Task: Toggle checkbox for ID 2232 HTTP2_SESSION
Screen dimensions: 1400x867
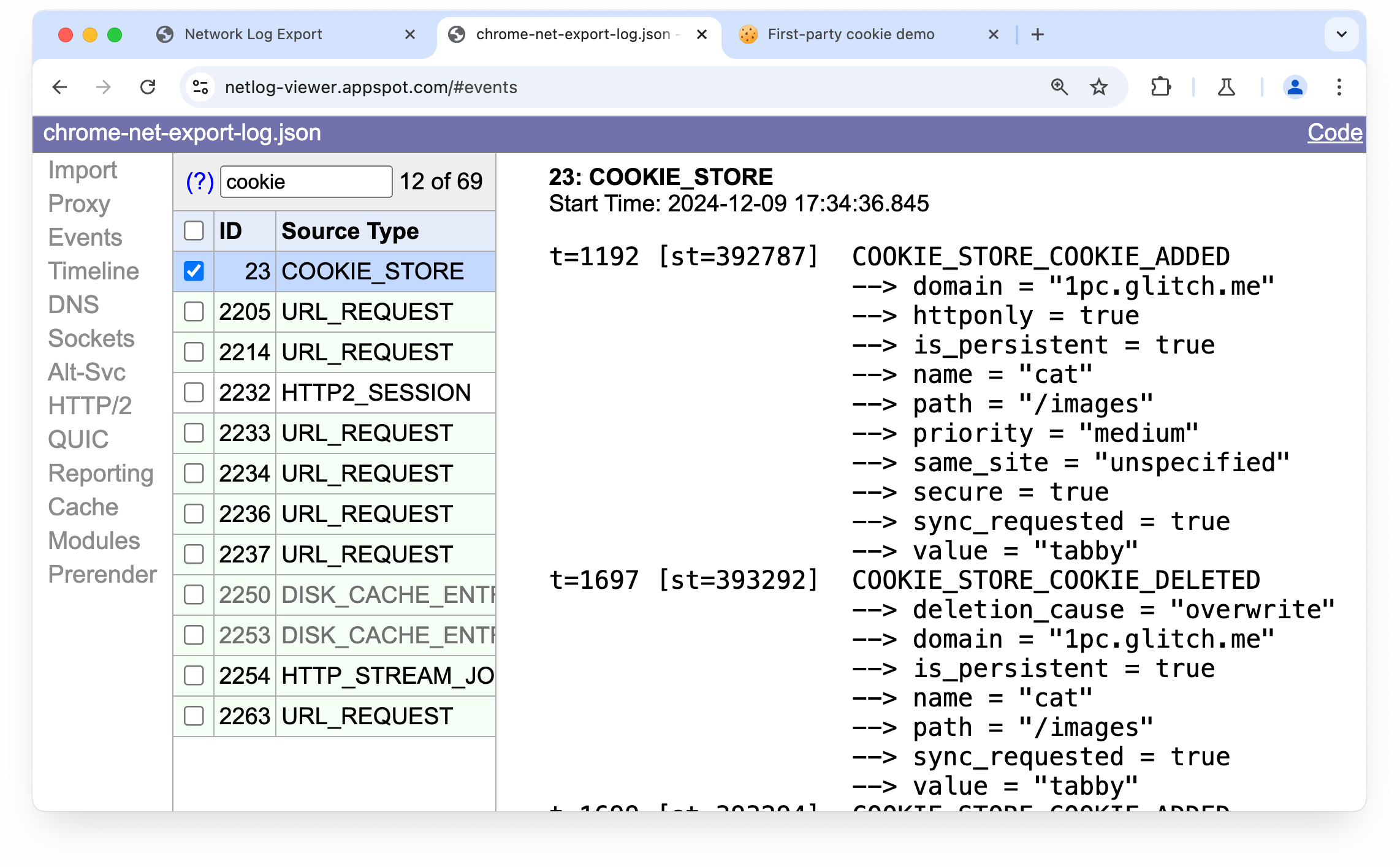Action: [193, 392]
